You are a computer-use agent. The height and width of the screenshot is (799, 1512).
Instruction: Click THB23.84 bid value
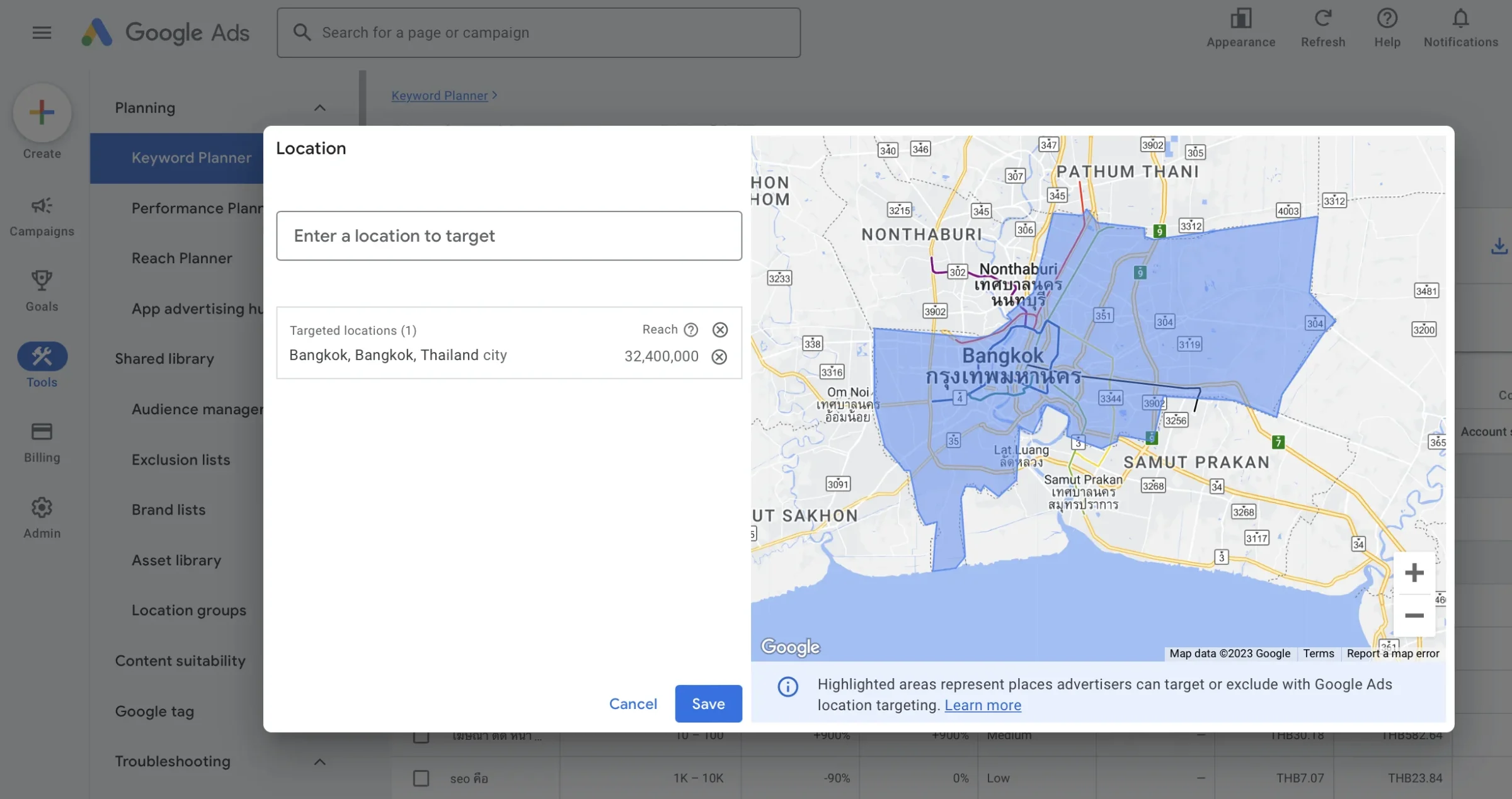tap(1415, 778)
